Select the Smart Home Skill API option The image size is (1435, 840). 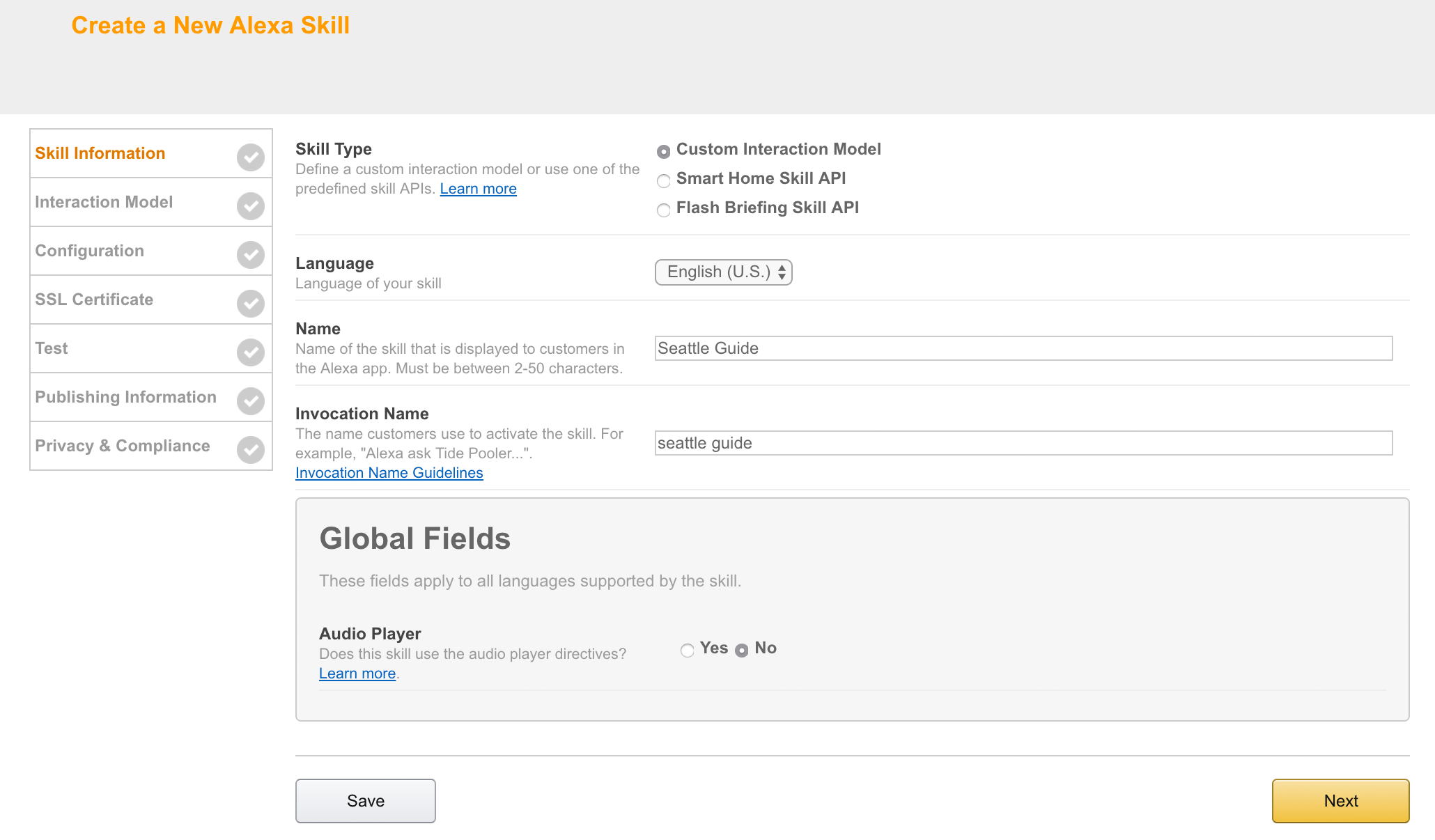point(663,180)
